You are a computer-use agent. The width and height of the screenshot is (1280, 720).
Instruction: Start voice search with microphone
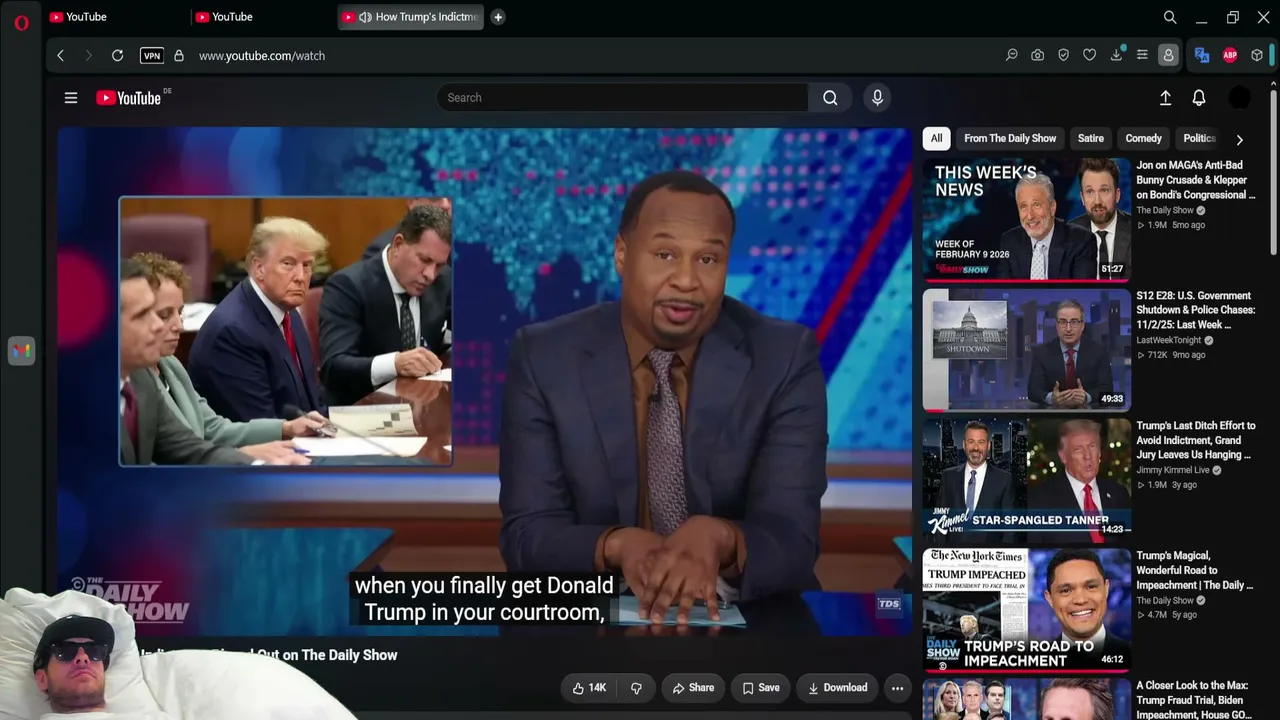877,98
